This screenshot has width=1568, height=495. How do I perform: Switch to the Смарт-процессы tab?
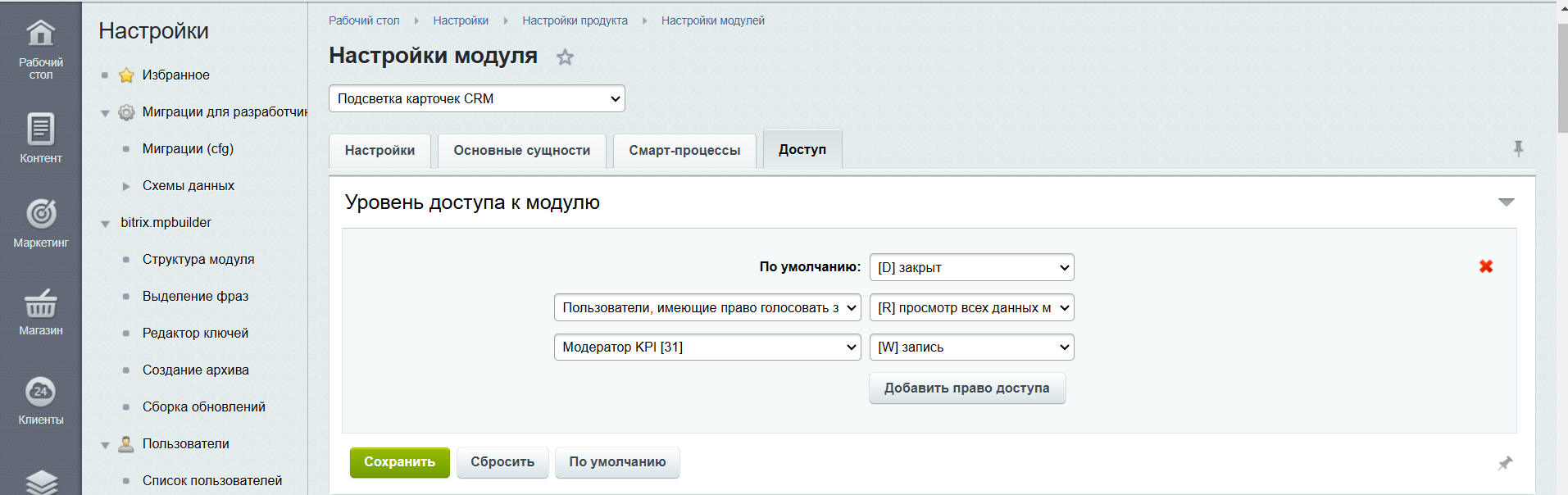pos(684,151)
